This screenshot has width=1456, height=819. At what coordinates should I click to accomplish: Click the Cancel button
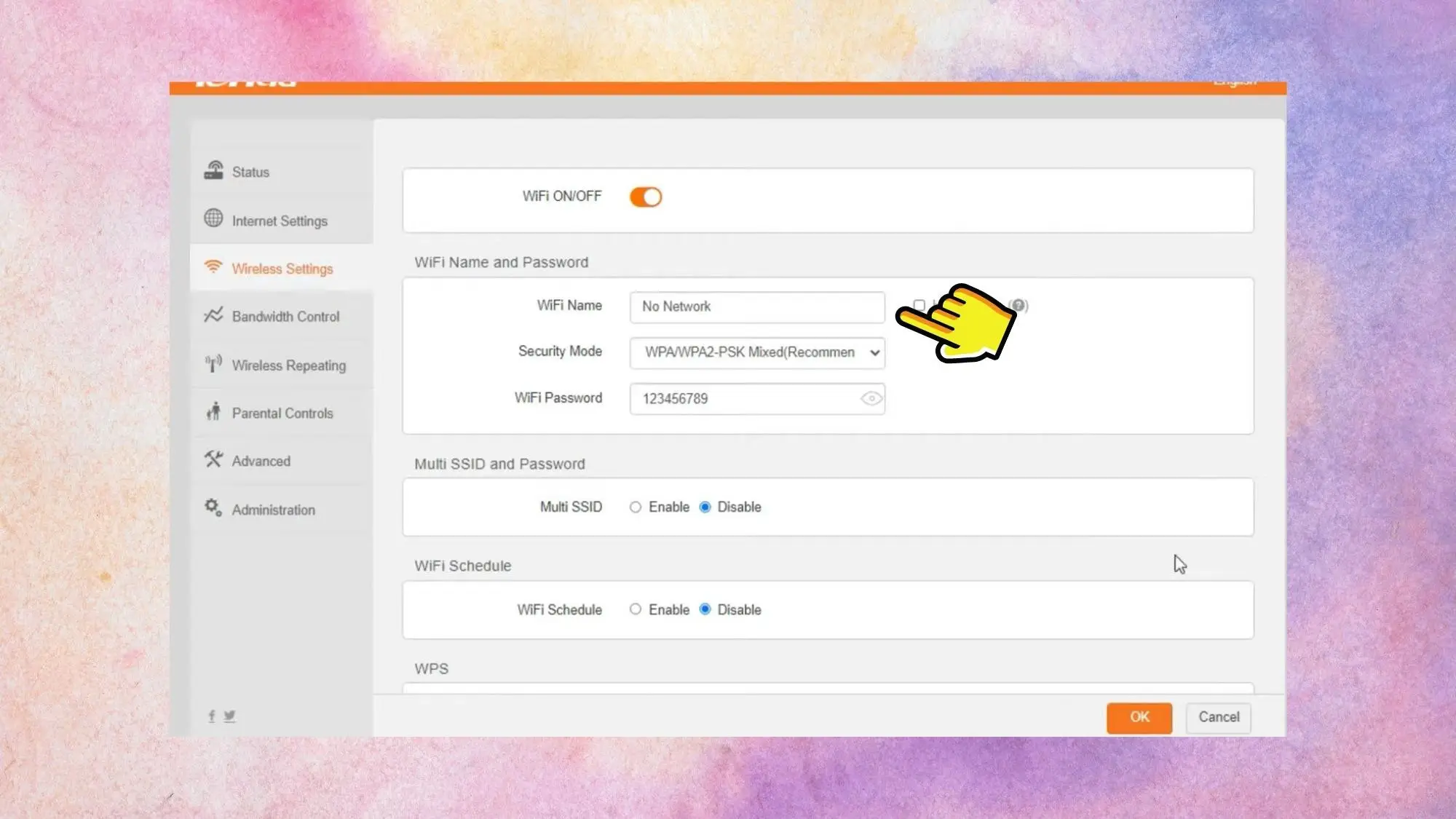click(1219, 718)
